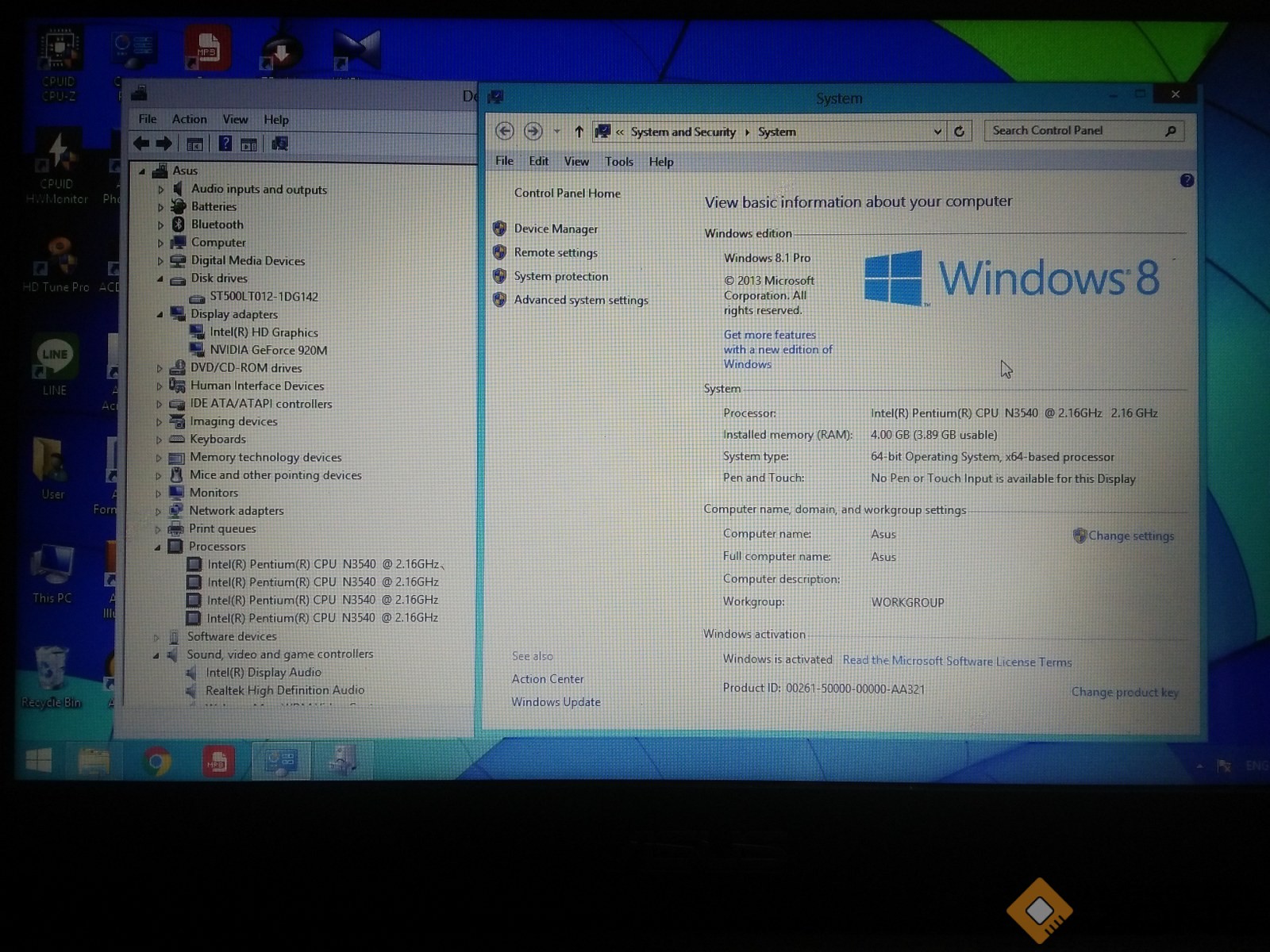
Task: Click the Advanced system settings link
Action: coord(580,300)
